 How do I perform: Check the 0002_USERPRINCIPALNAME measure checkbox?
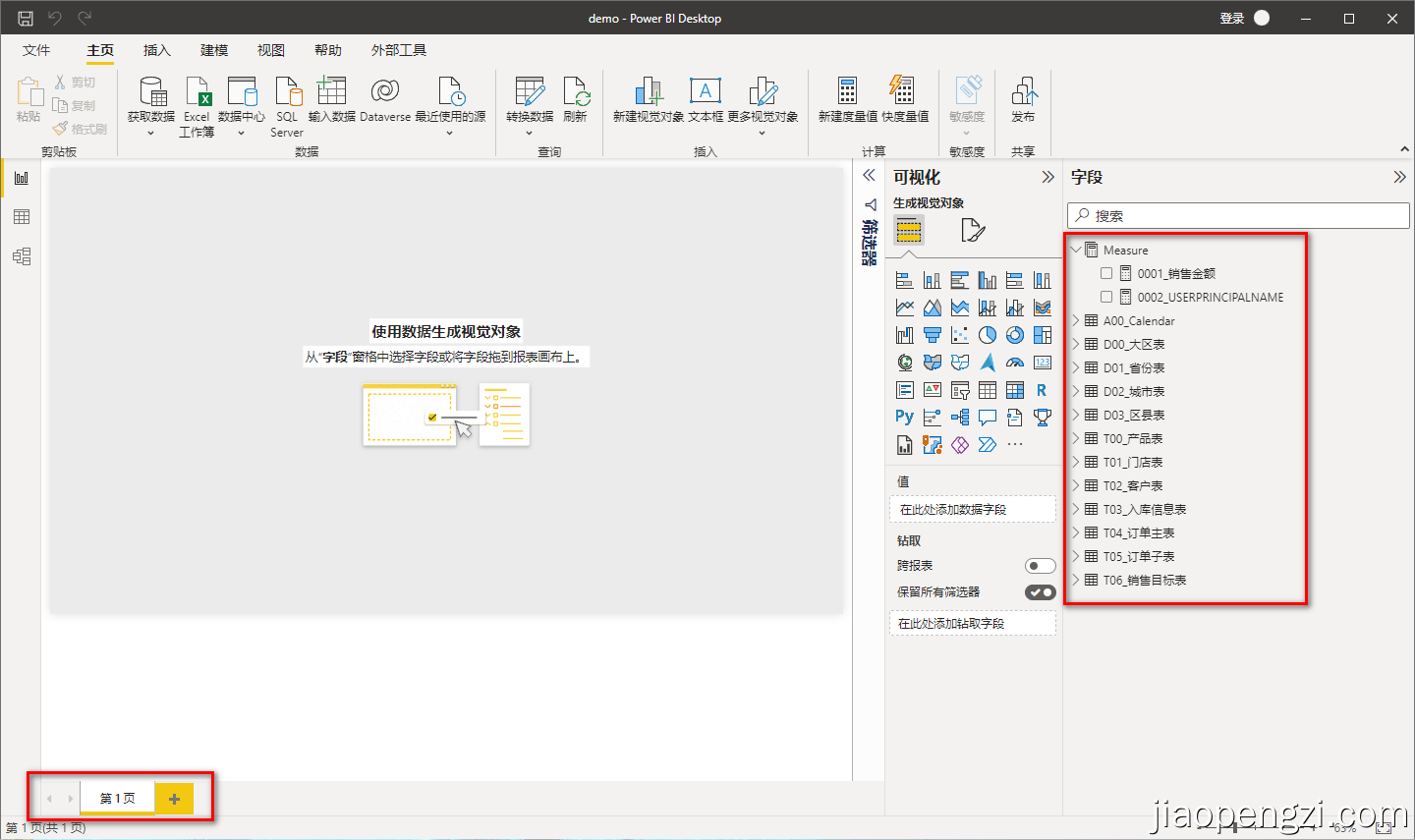(1106, 297)
